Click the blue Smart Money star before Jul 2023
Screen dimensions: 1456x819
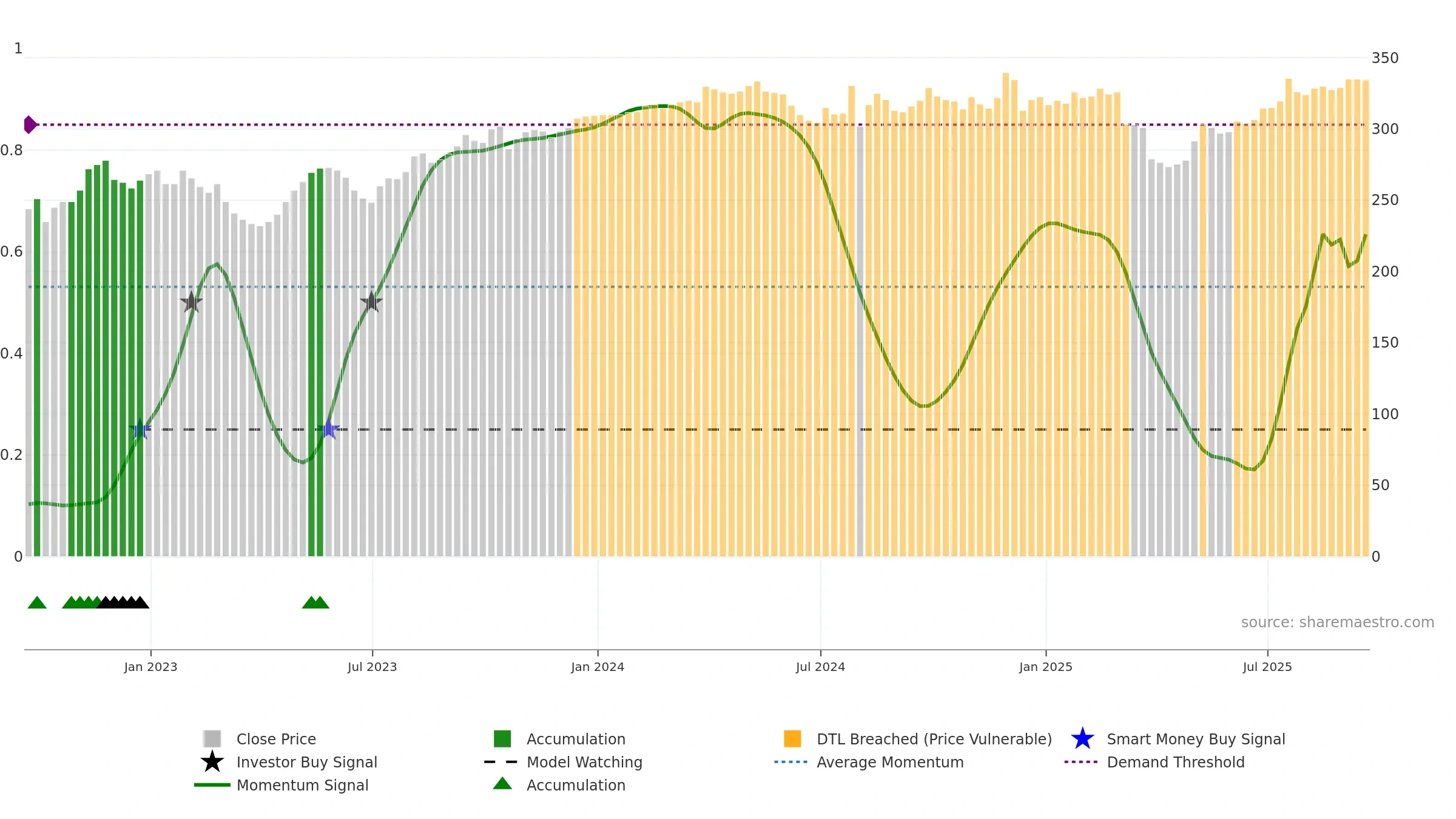click(x=328, y=429)
